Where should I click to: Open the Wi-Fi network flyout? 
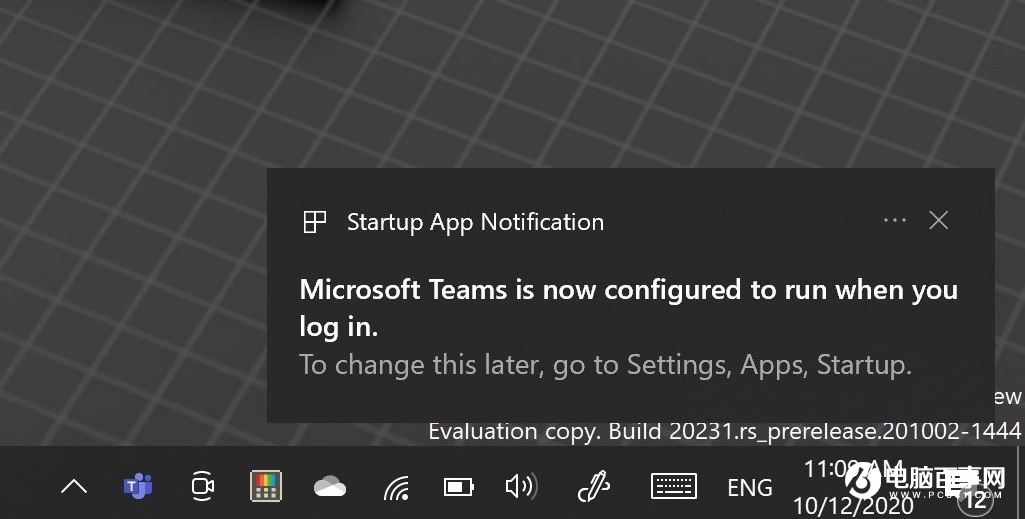tap(396, 488)
